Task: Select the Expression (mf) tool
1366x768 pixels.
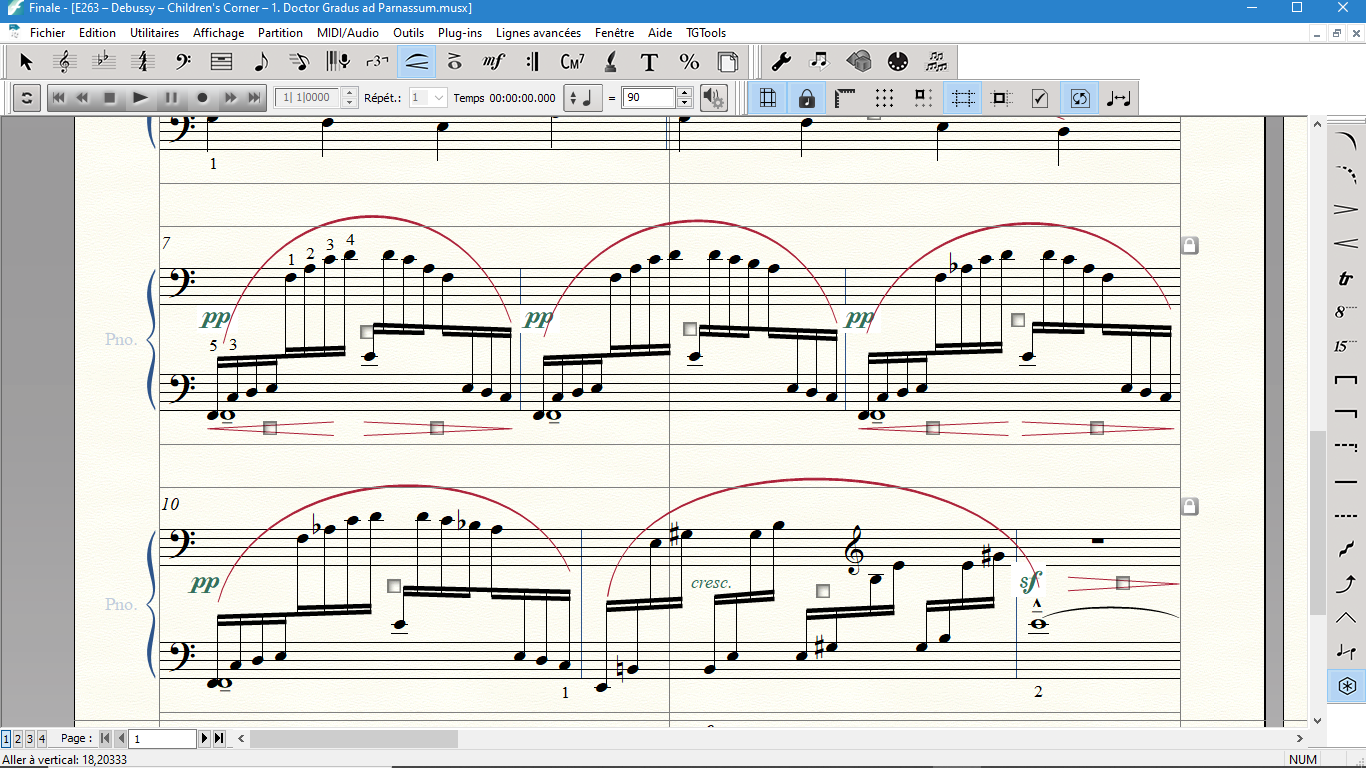Action: 493,62
